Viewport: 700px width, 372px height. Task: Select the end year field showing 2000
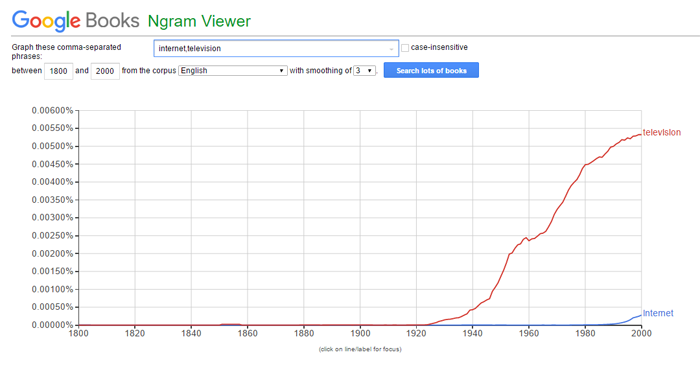(105, 71)
